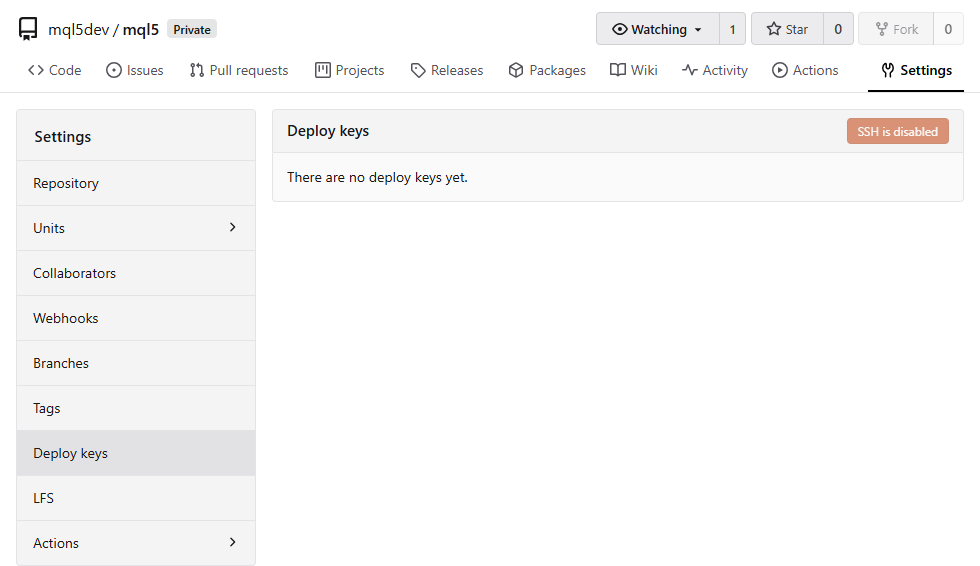Select Units in settings sidebar
Viewport: 980px width, 566px height.
tap(136, 228)
